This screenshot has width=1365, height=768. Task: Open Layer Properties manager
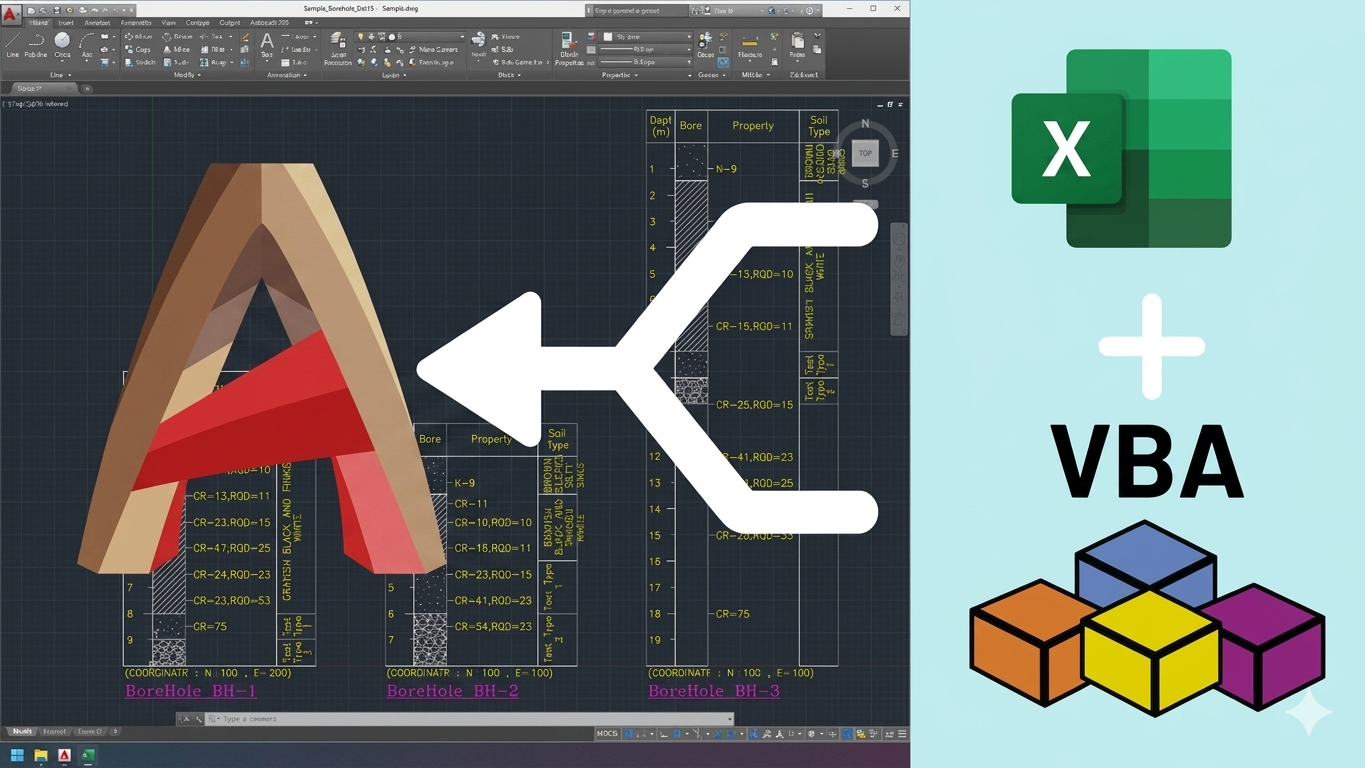338,47
